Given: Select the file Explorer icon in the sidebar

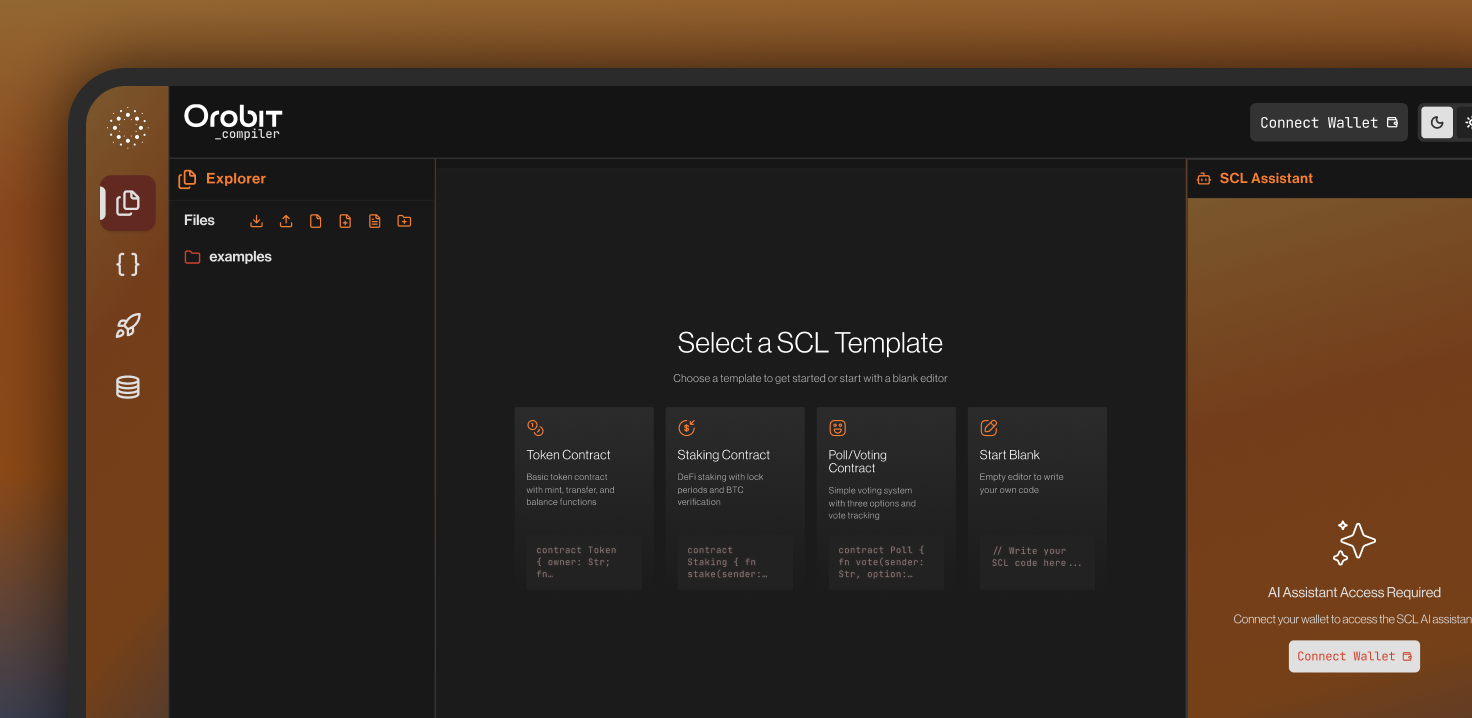Looking at the screenshot, I should point(127,203).
